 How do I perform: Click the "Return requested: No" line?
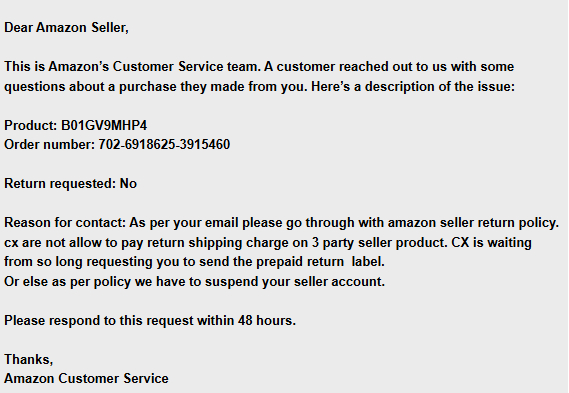point(70,184)
